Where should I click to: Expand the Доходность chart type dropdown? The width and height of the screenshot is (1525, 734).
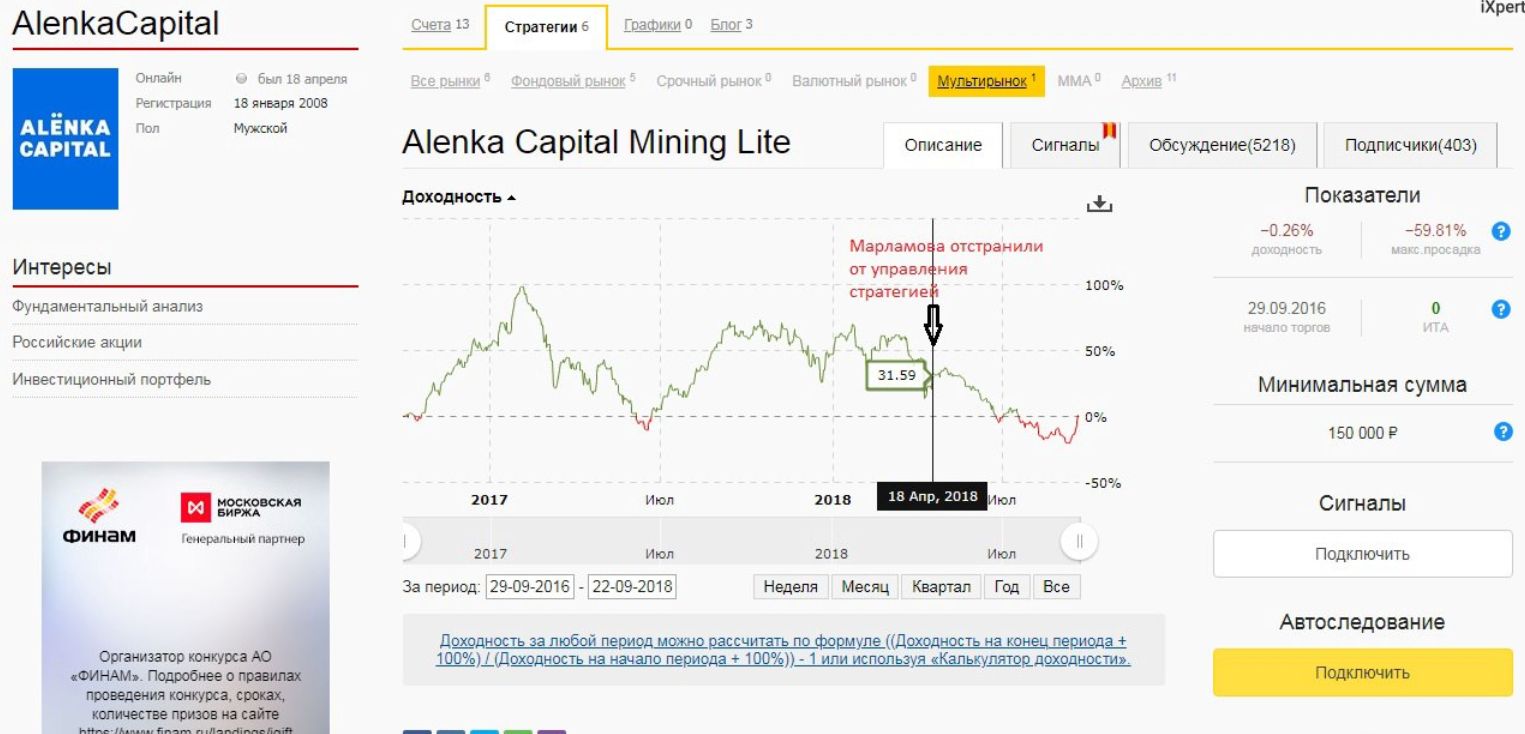pyautogui.click(x=459, y=197)
